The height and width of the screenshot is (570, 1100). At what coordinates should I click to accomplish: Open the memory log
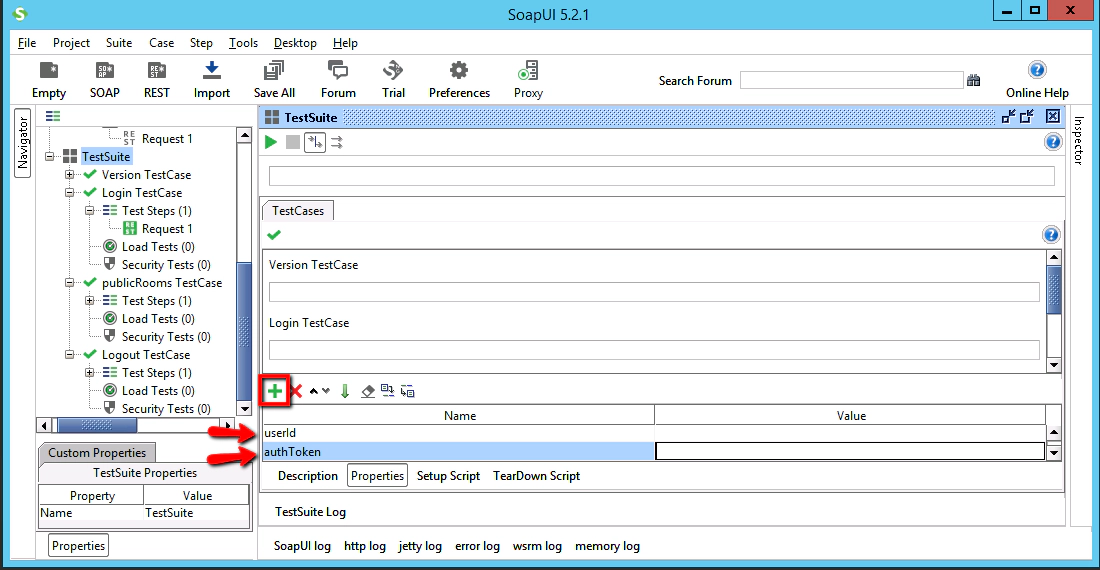[x=608, y=546]
